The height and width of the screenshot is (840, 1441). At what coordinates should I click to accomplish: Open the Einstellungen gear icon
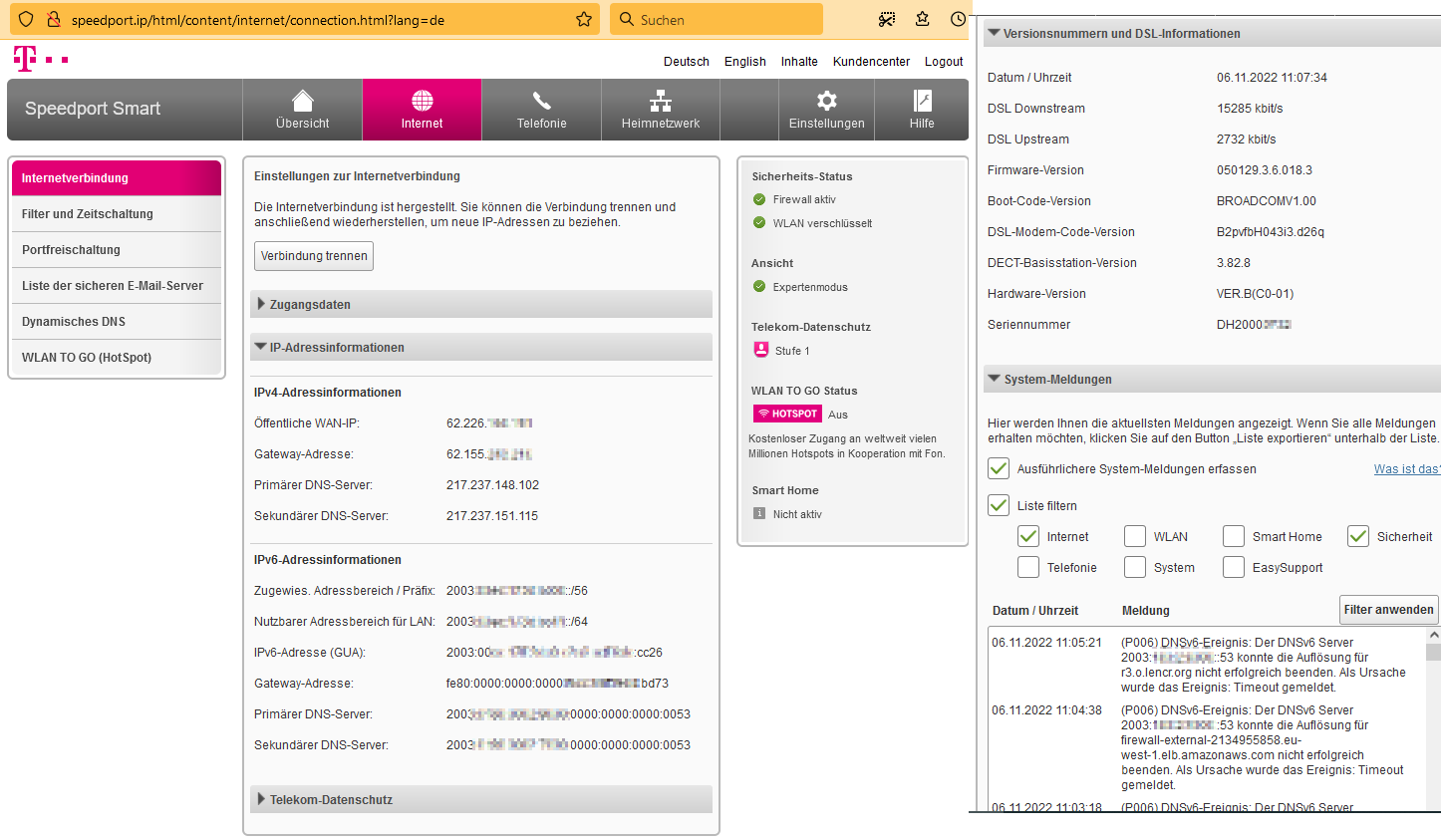point(827,101)
